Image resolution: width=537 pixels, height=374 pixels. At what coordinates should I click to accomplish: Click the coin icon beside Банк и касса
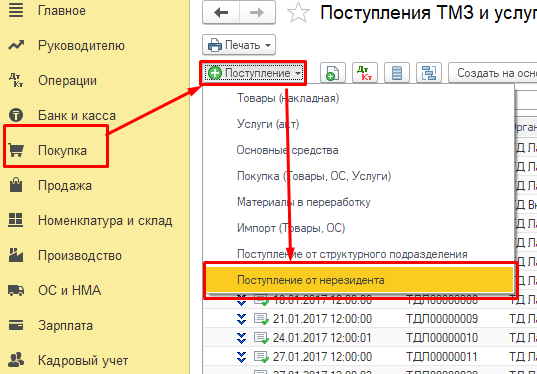(x=16, y=115)
